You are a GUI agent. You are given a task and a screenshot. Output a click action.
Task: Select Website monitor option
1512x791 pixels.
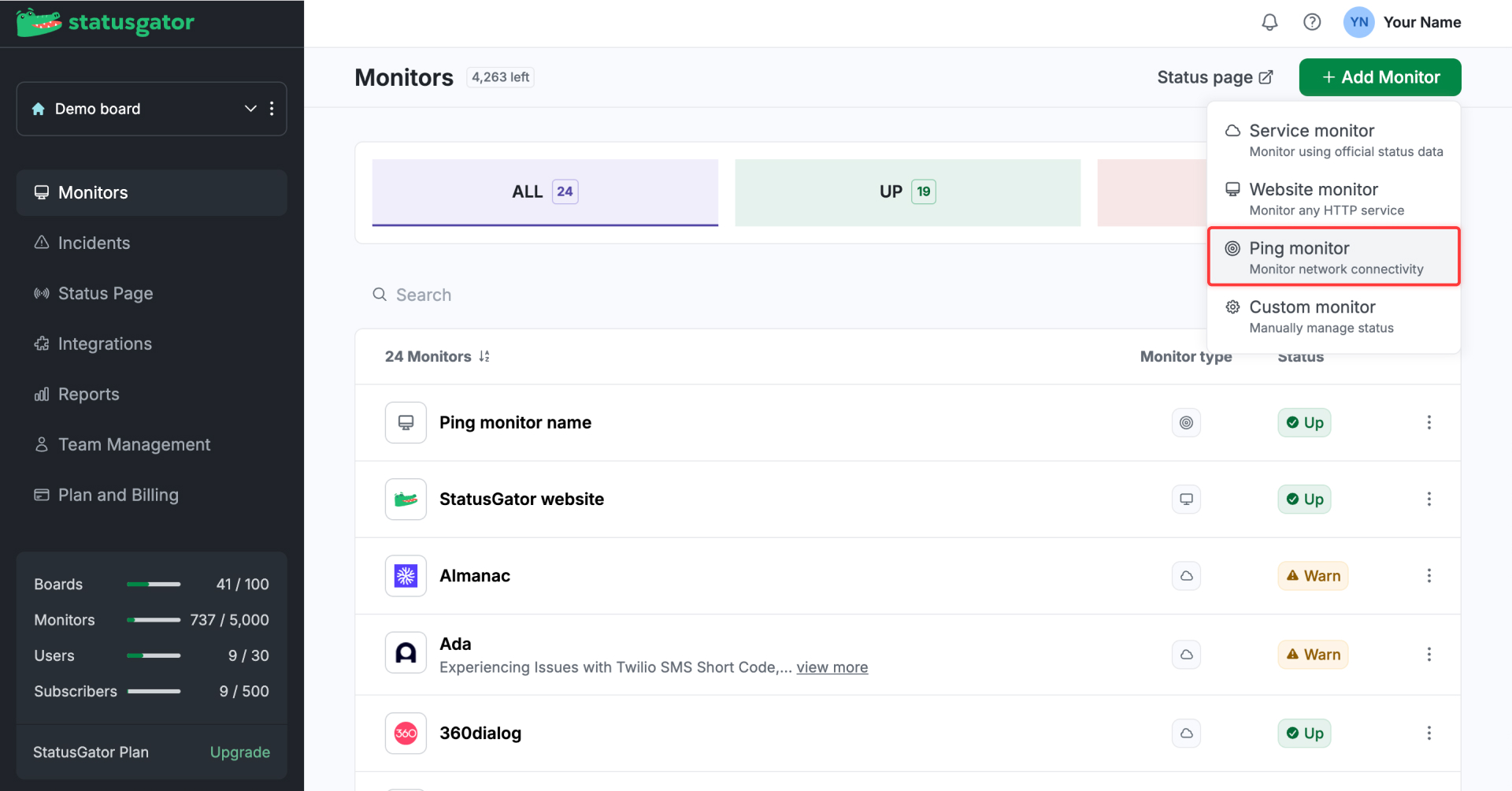tap(1333, 199)
